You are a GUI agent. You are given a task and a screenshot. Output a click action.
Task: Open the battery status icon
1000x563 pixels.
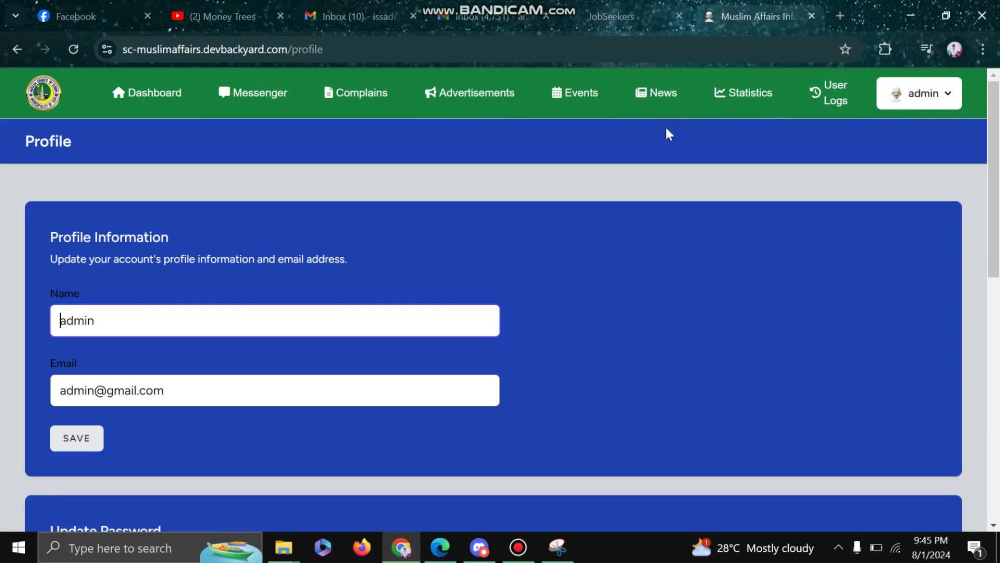(x=876, y=548)
